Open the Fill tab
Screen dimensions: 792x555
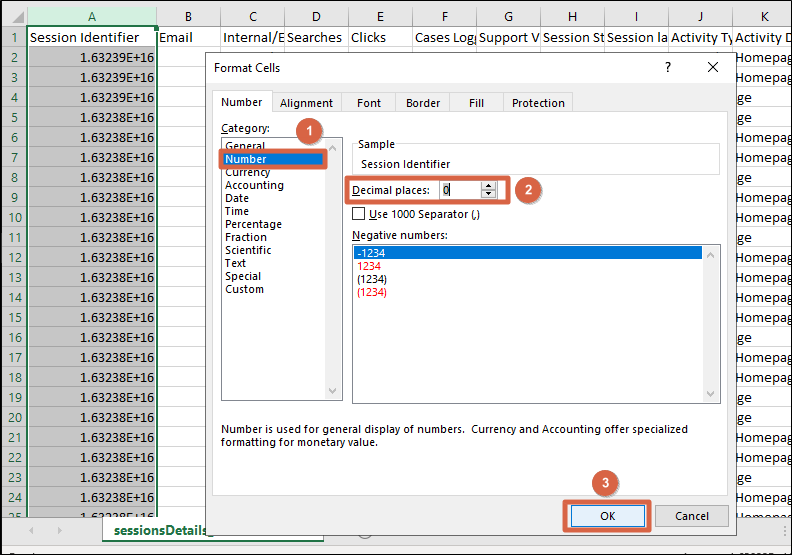point(476,103)
